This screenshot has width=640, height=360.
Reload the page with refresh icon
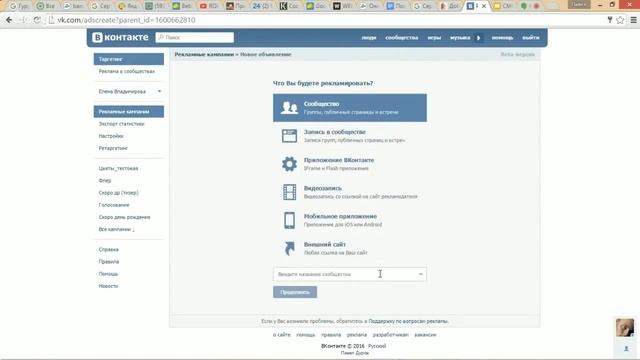[37, 20]
